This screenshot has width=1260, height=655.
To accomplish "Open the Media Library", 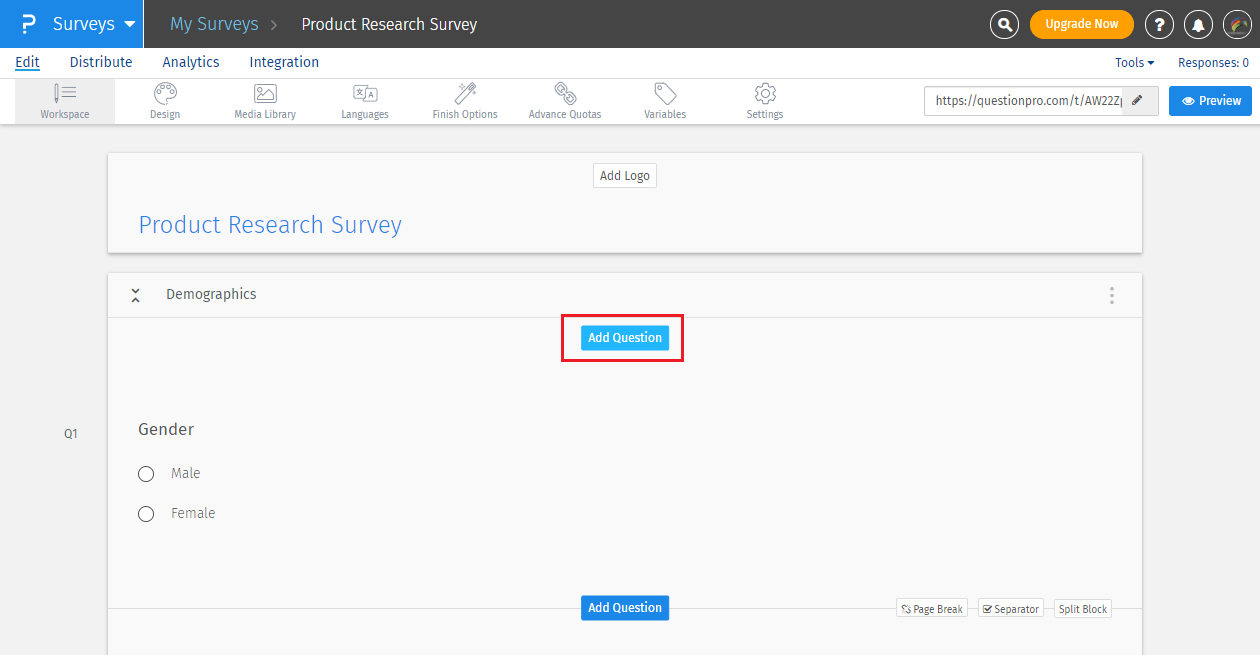I will tap(264, 100).
